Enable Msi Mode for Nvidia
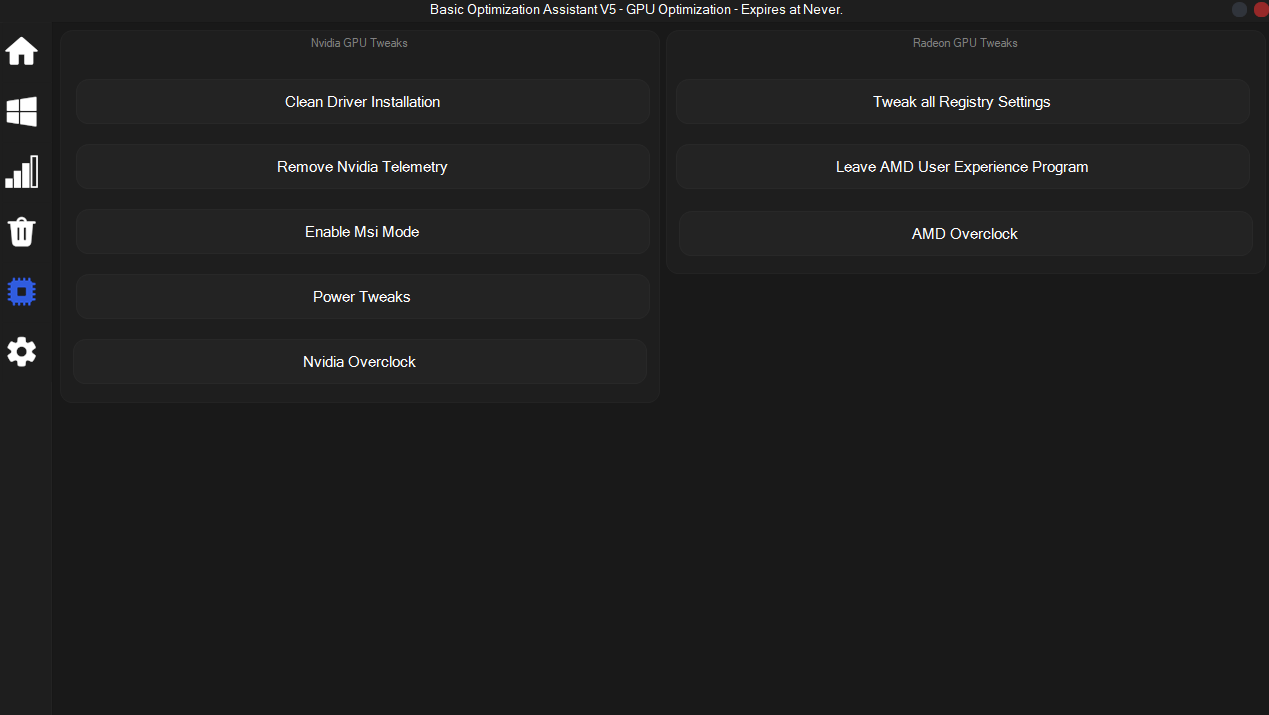The width and height of the screenshot is (1269, 715). [362, 232]
